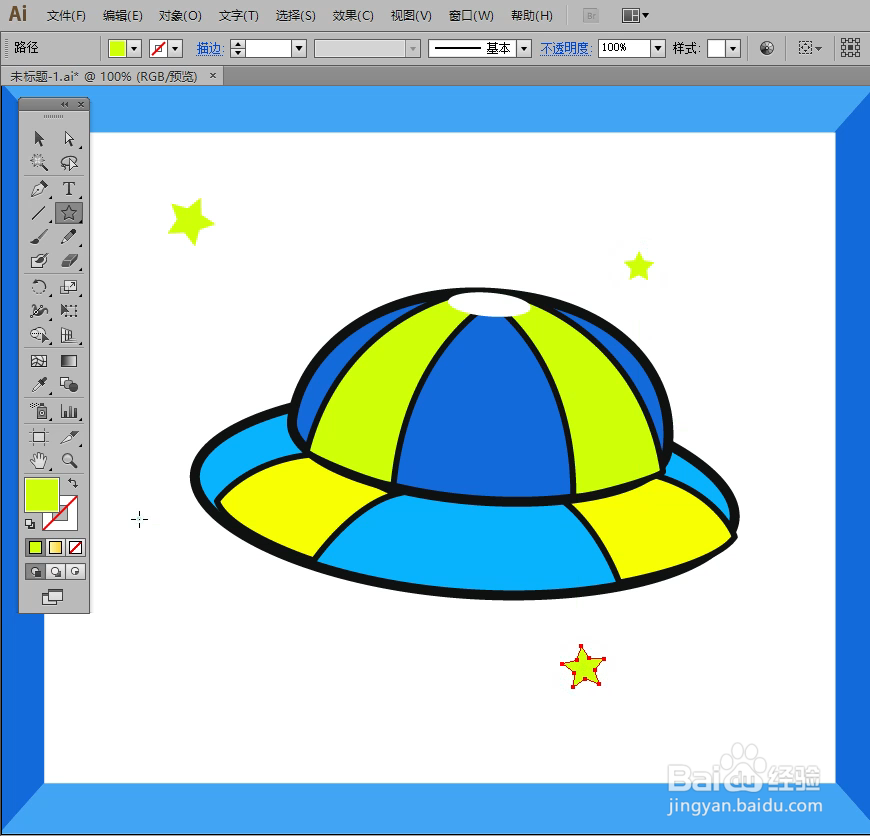Choose the Magic Wand tool
Screen dimensions: 870x836
tap(39, 163)
